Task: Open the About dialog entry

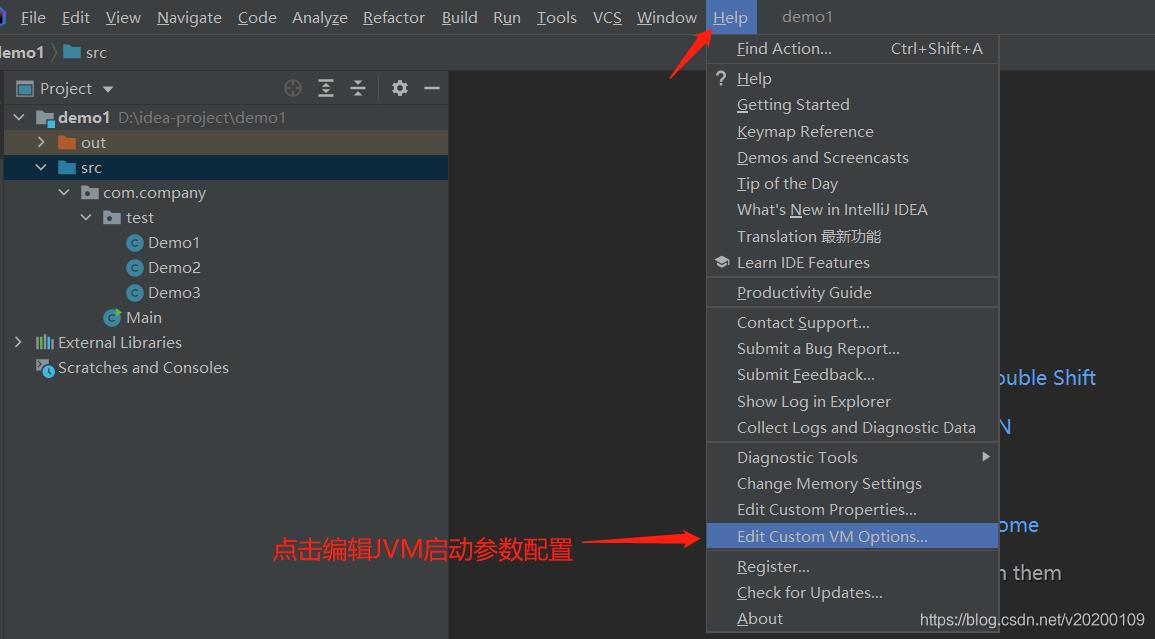Action: click(x=852, y=618)
